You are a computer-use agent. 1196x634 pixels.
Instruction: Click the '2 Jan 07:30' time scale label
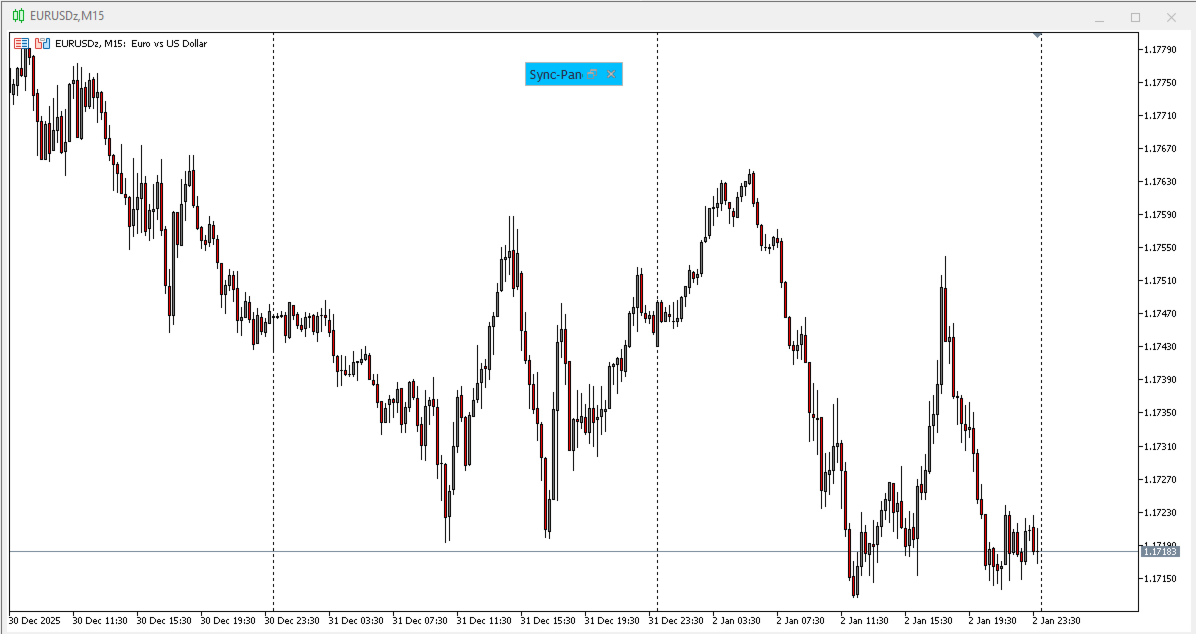tap(801, 621)
